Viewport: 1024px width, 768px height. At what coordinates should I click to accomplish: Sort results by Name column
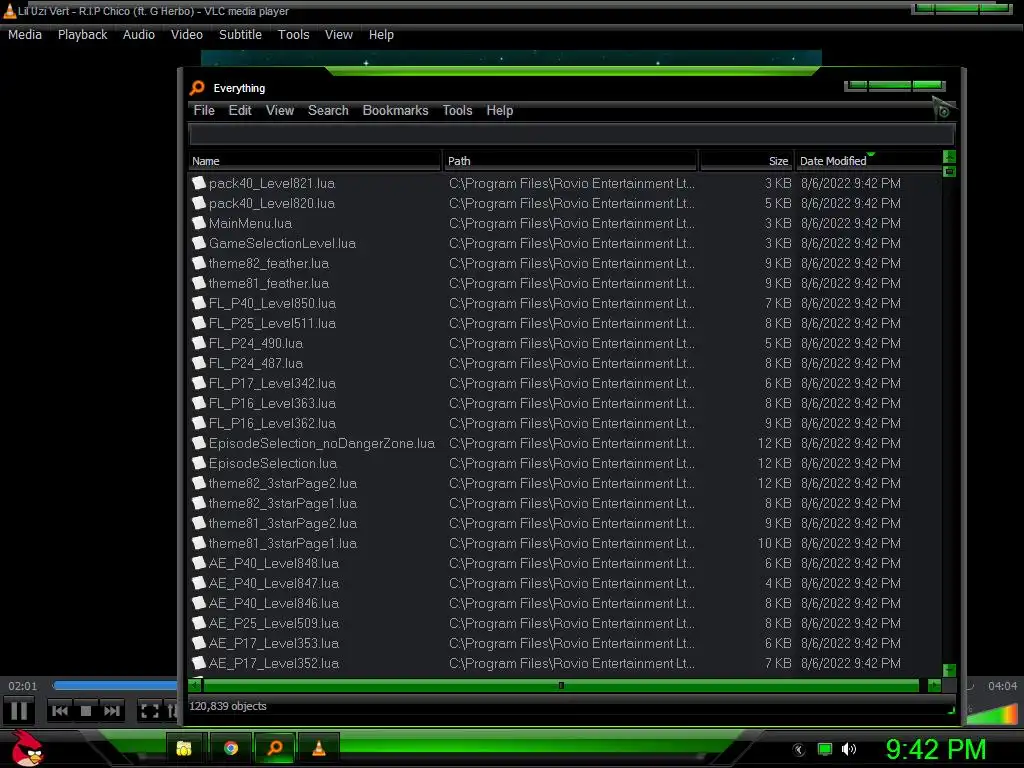(x=315, y=161)
